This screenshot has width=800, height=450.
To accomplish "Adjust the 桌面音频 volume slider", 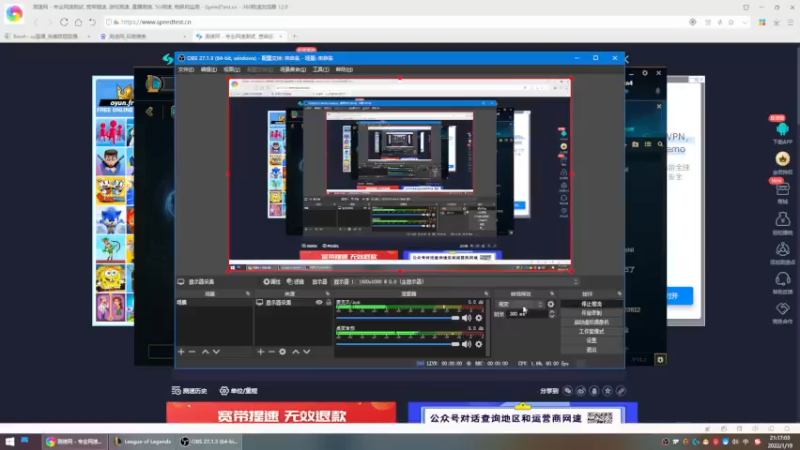I will [x=397, y=344].
